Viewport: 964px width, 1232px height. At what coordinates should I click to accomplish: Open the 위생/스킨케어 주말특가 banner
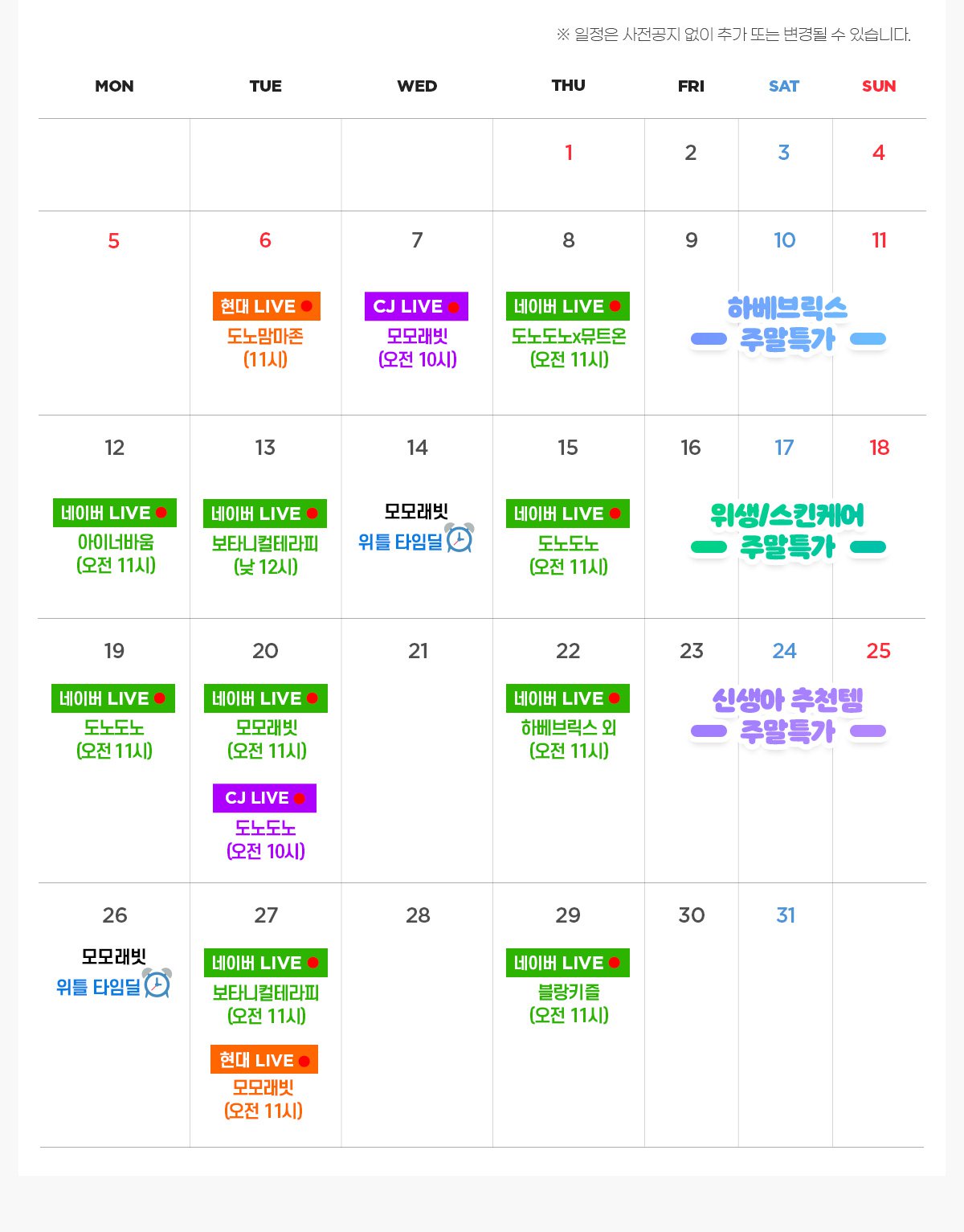point(788,531)
